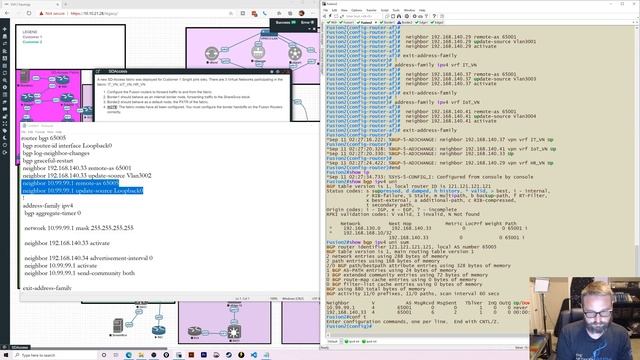Image resolution: width=640 pixels, height=360 pixels.
Task: Click the Error notification counter
Action: [x=307, y=22]
